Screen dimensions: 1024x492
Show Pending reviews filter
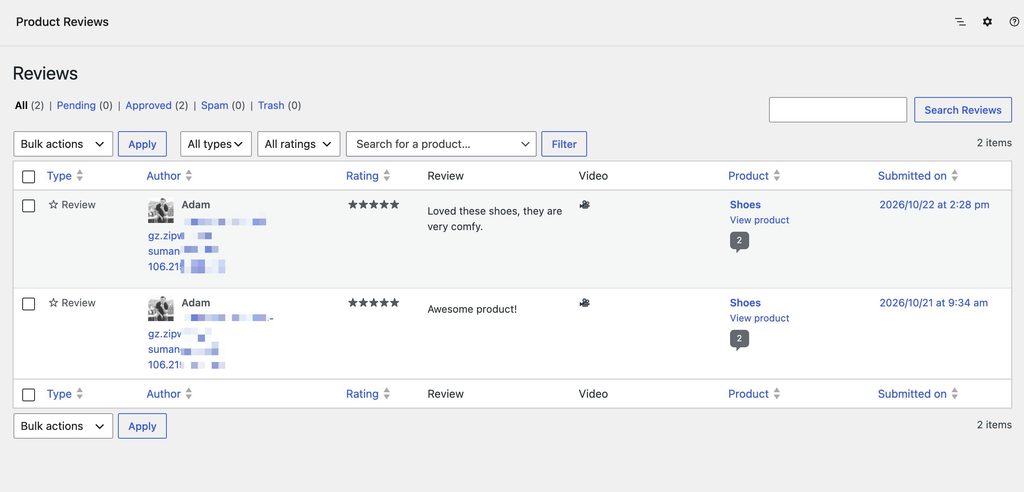[76, 105]
